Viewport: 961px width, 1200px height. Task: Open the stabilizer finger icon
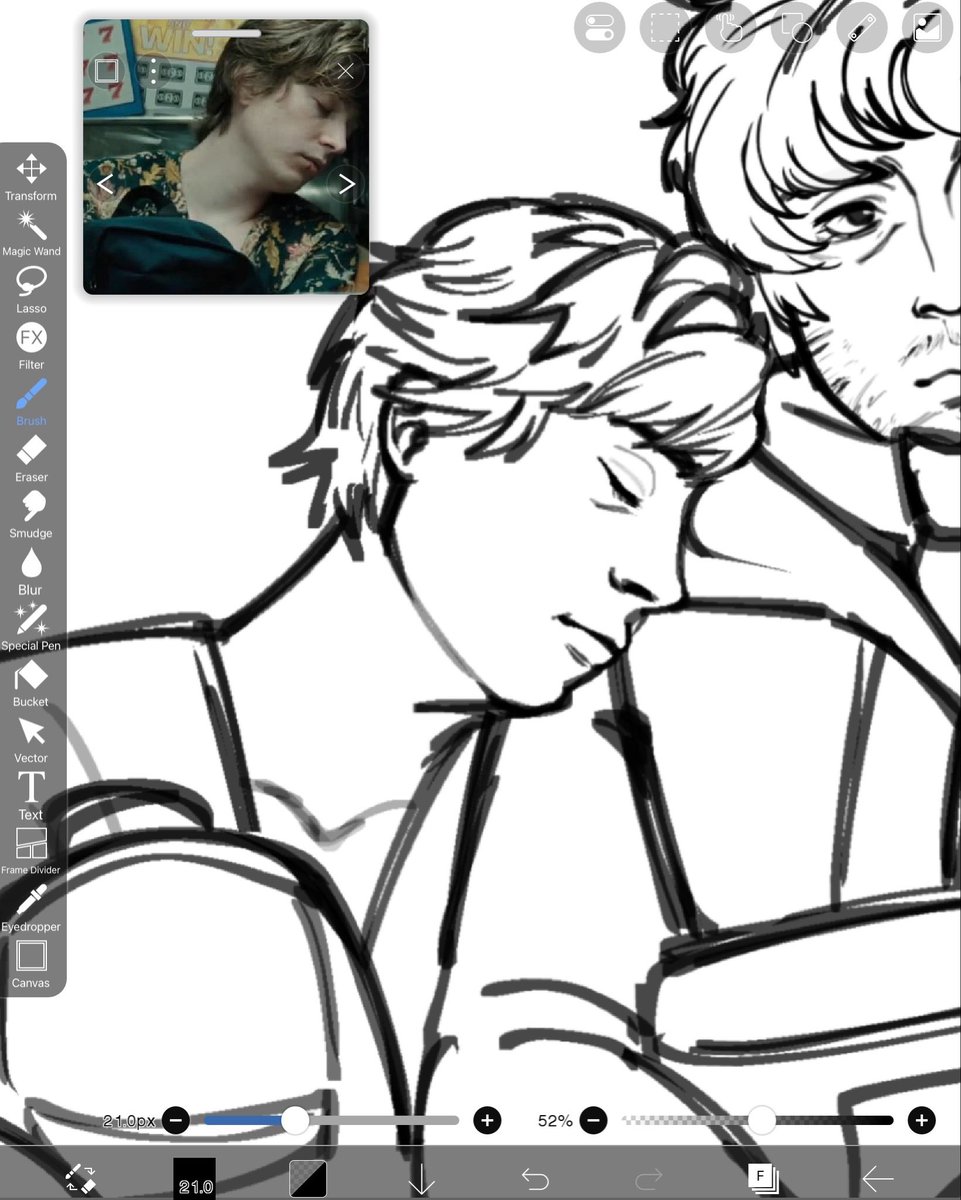click(731, 28)
